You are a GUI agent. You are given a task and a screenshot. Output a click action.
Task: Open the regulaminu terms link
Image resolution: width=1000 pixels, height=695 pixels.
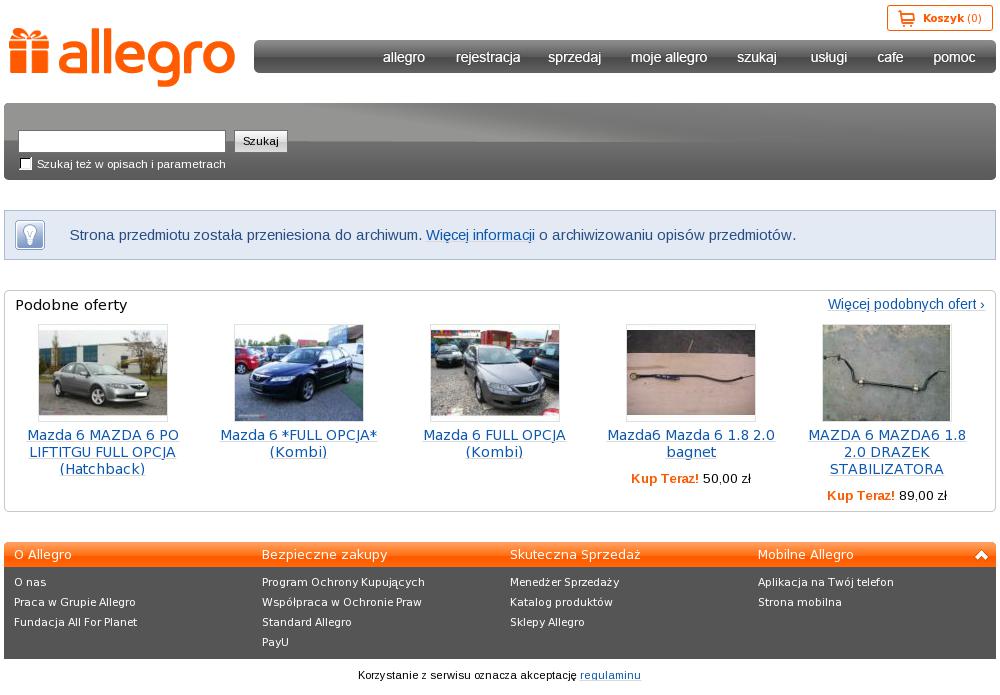coord(610,675)
